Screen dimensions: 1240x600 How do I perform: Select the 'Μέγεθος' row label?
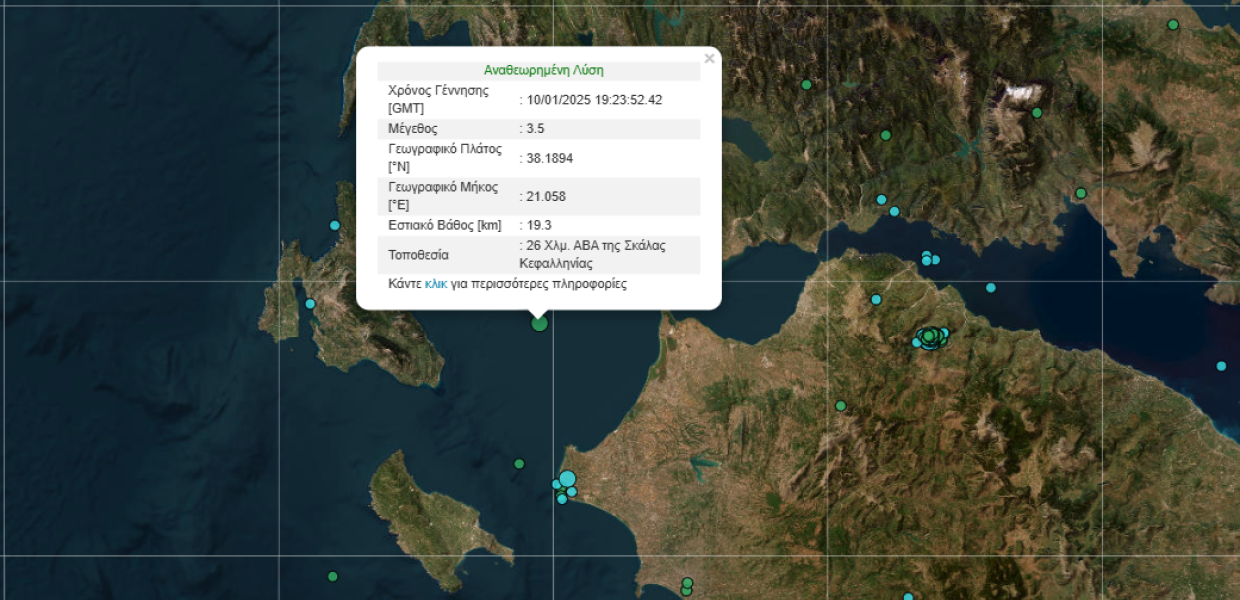[x=412, y=129]
